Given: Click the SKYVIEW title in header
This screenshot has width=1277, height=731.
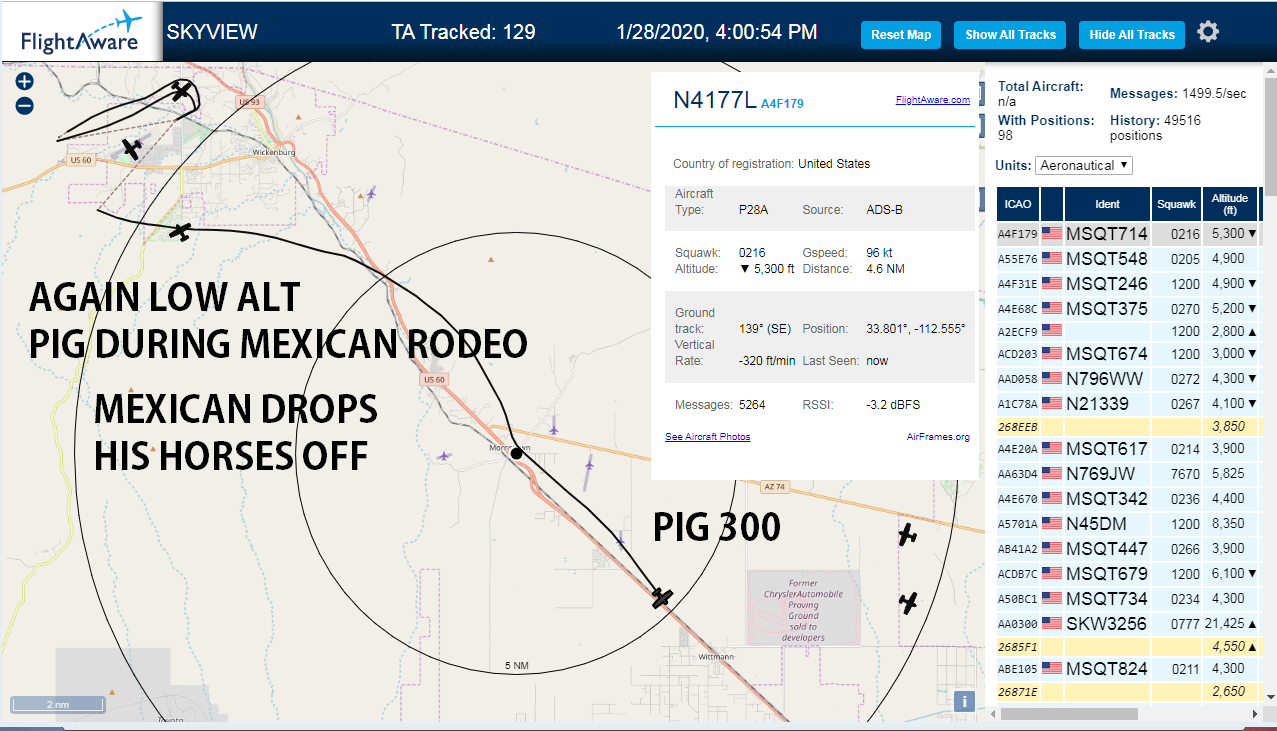Looking at the screenshot, I should (212, 32).
